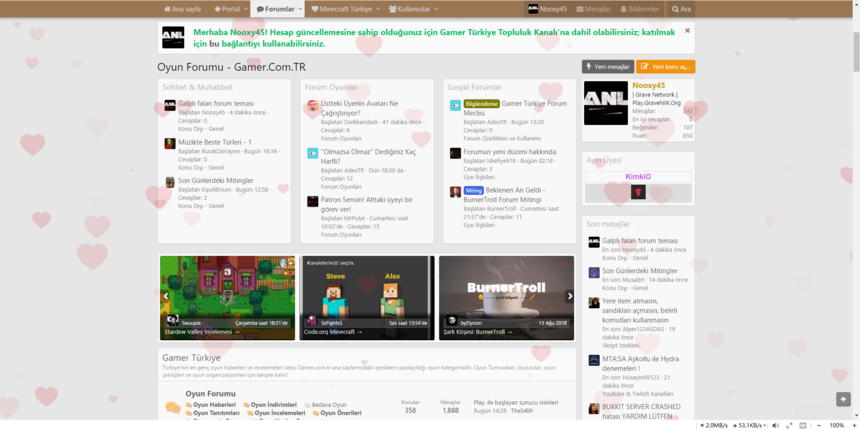
Task: Open the Portal tab
Action: (x=227, y=9)
